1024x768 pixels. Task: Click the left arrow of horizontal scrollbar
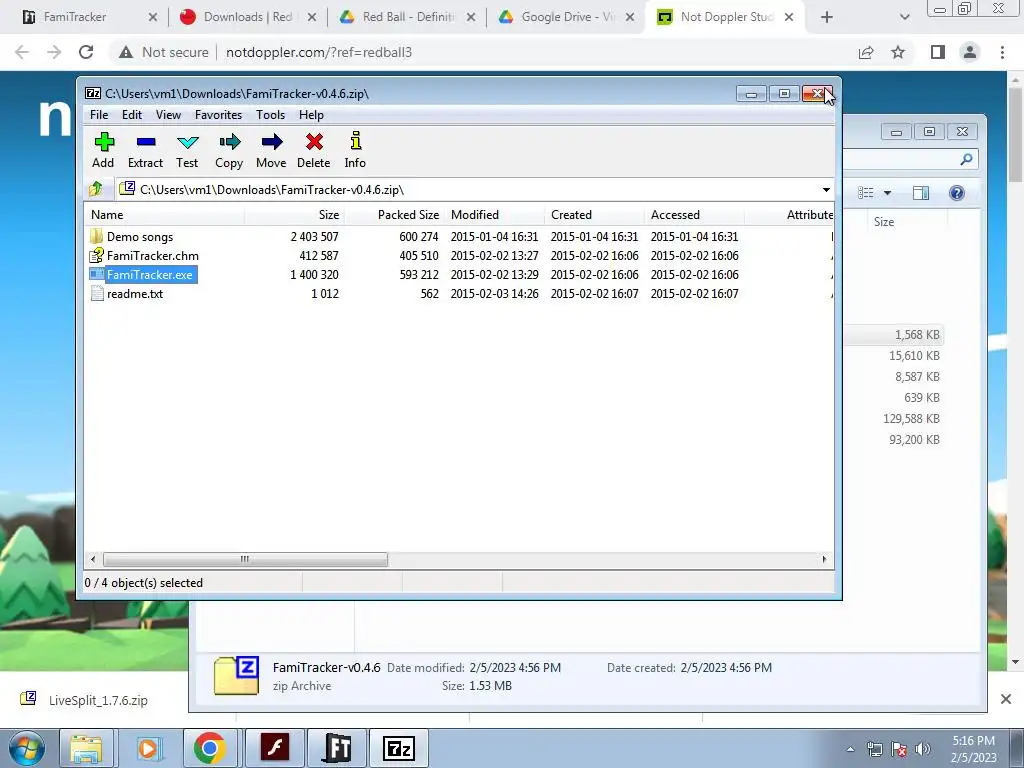click(x=93, y=559)
